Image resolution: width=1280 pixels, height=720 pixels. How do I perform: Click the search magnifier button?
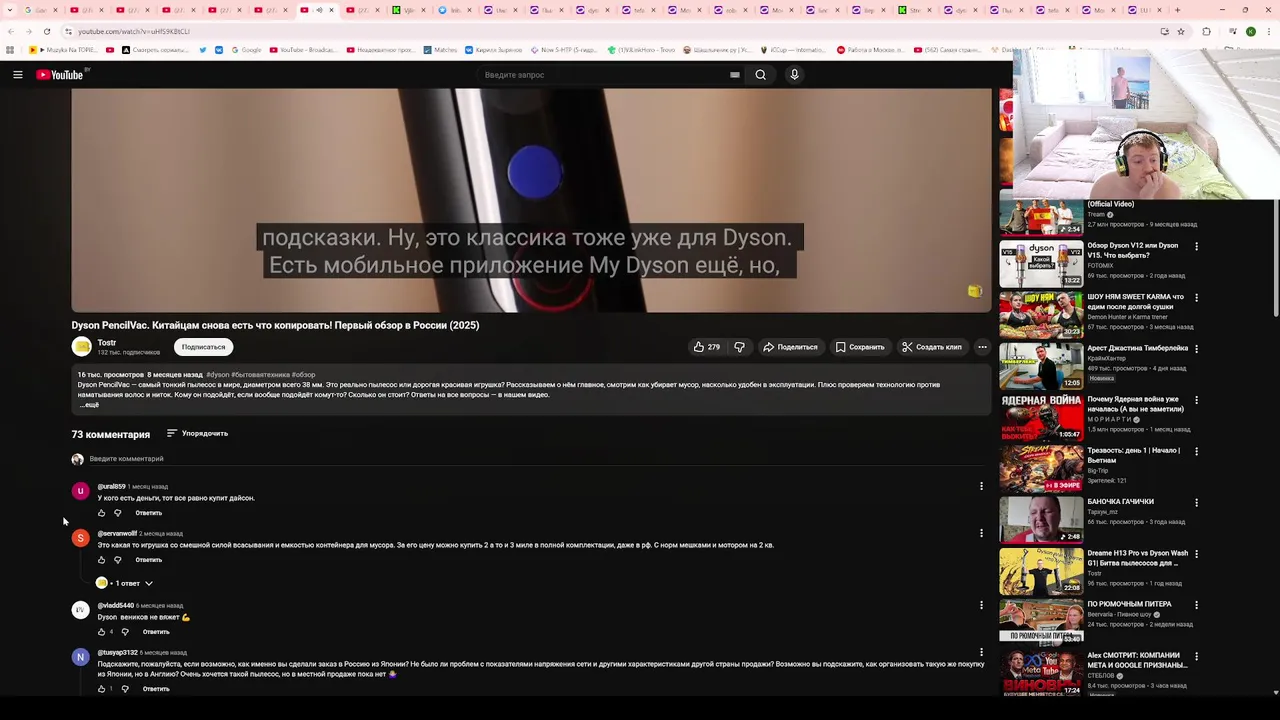tap(761, 75)
